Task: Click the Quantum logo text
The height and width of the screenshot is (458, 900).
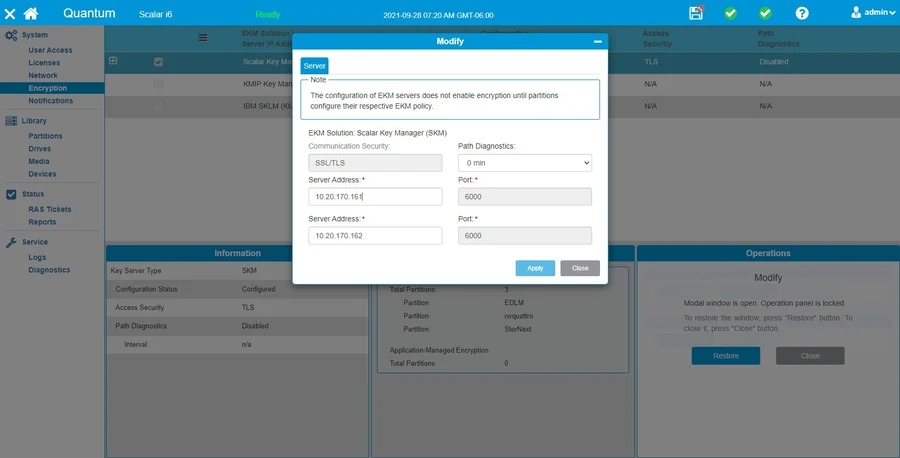Action: click(x=89, y=13)
